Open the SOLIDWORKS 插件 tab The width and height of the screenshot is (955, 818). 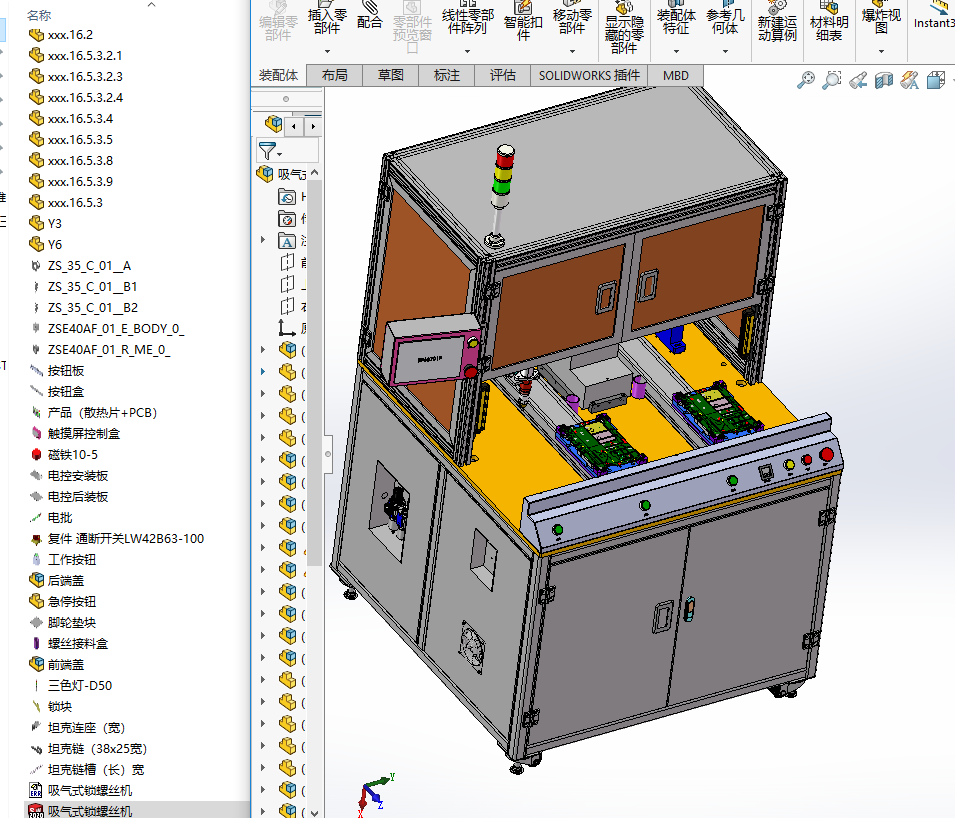pos(589,76)
